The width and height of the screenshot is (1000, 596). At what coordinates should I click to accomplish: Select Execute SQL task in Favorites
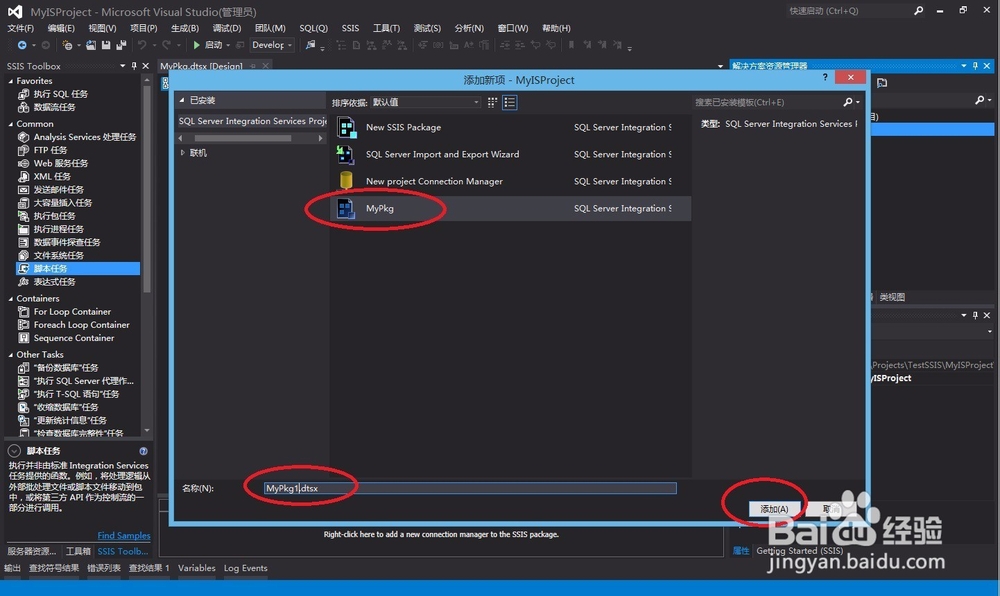pyautogui.click(x=61, y=94)
